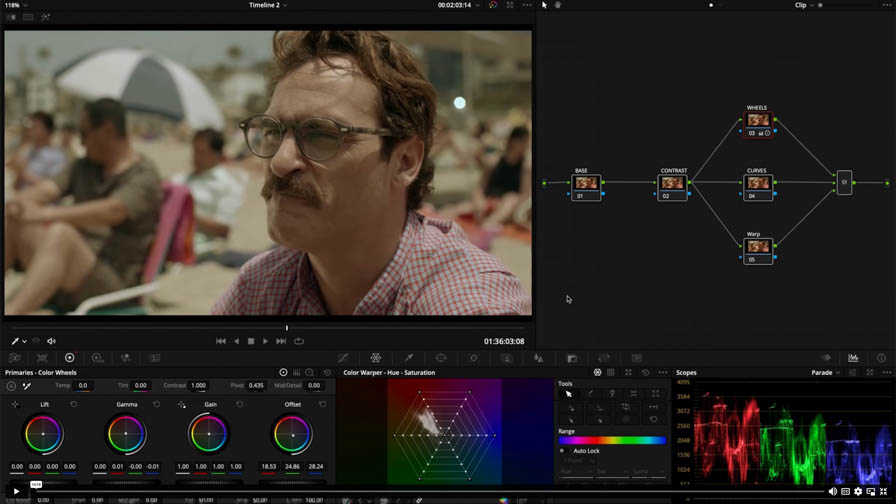This screenshot has width=896, height=504.
Task: Open the Tracker palette
Action: [474, 358]
